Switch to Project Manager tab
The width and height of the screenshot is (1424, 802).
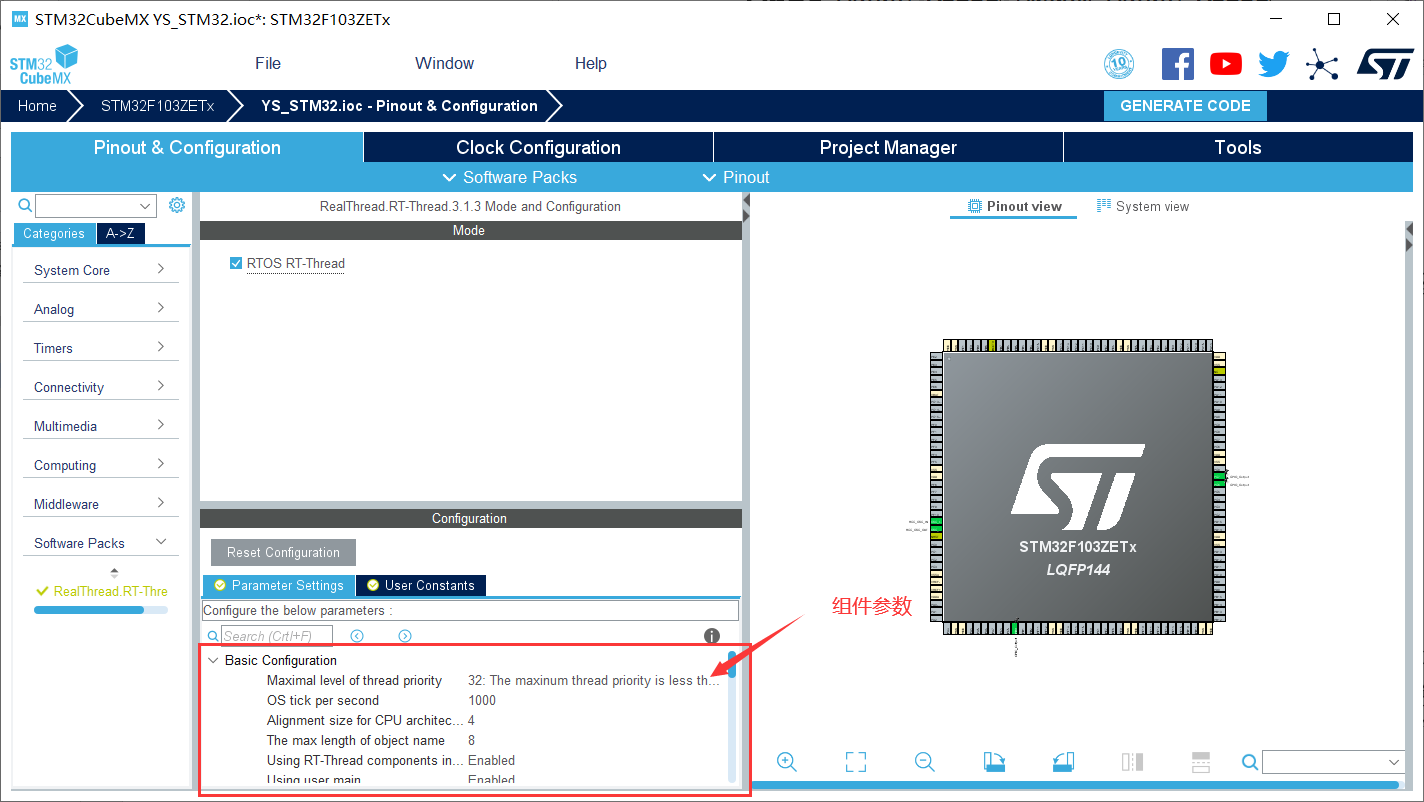(x=888, y=147)
